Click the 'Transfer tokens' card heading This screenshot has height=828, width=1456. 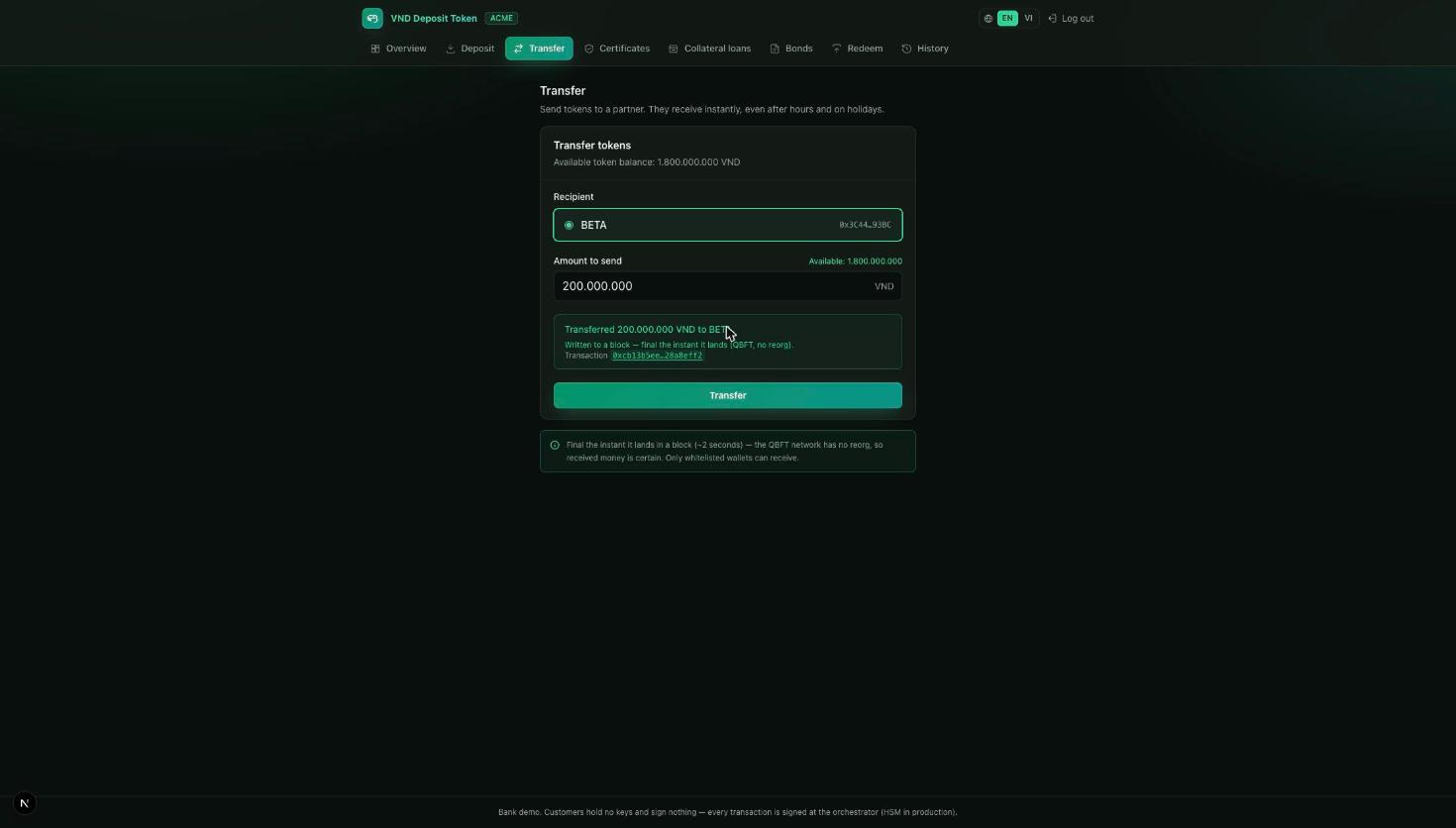(x=592, y=146)
